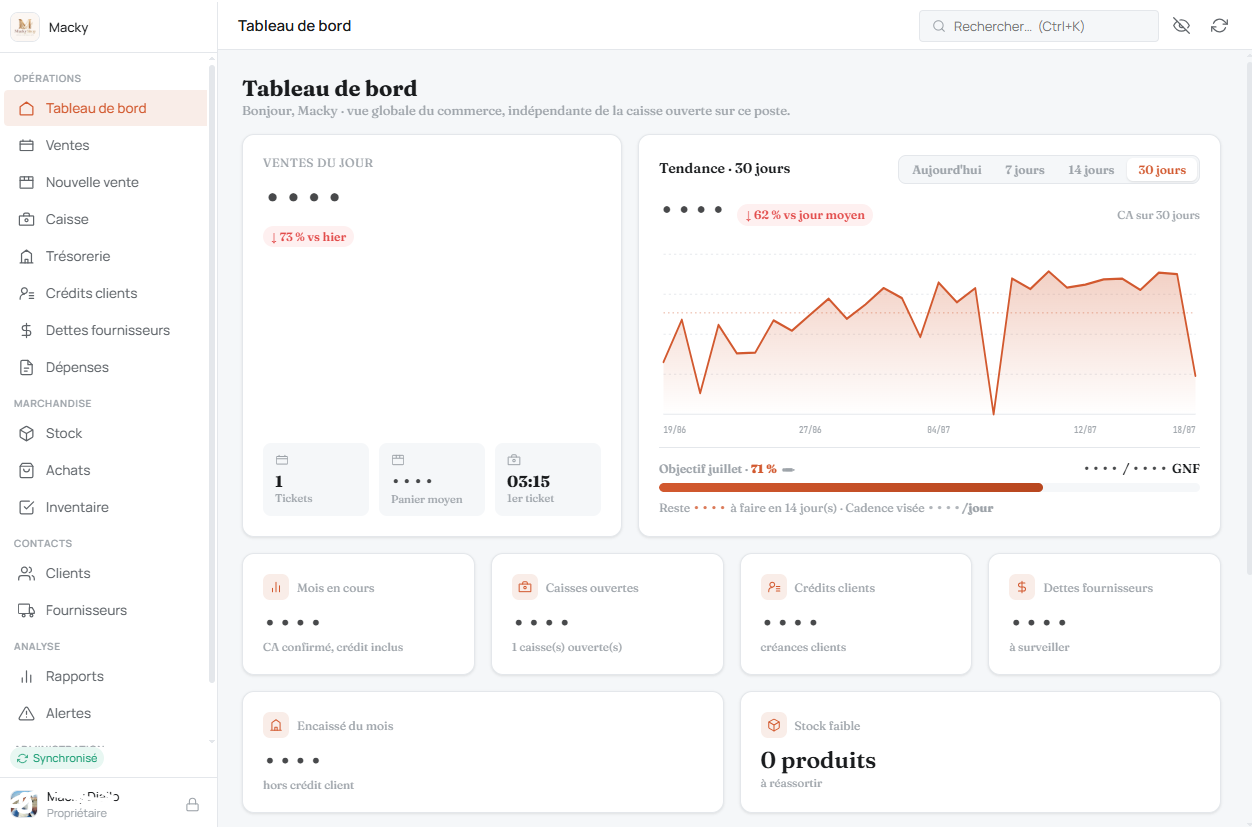Click the lock icon beside user profile

193,805
